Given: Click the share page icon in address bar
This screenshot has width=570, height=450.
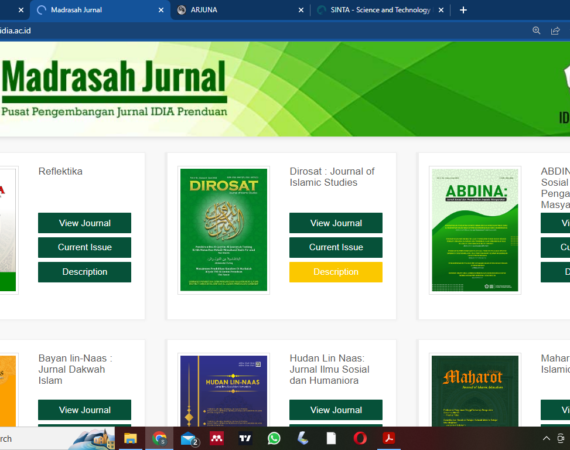Looking at the screenshot, I should (x=555, y=31).
